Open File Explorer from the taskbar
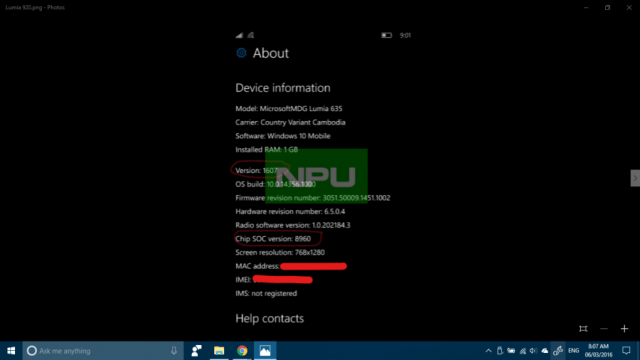The width and height of the screenshot is (640, 360). coord(219,351)
